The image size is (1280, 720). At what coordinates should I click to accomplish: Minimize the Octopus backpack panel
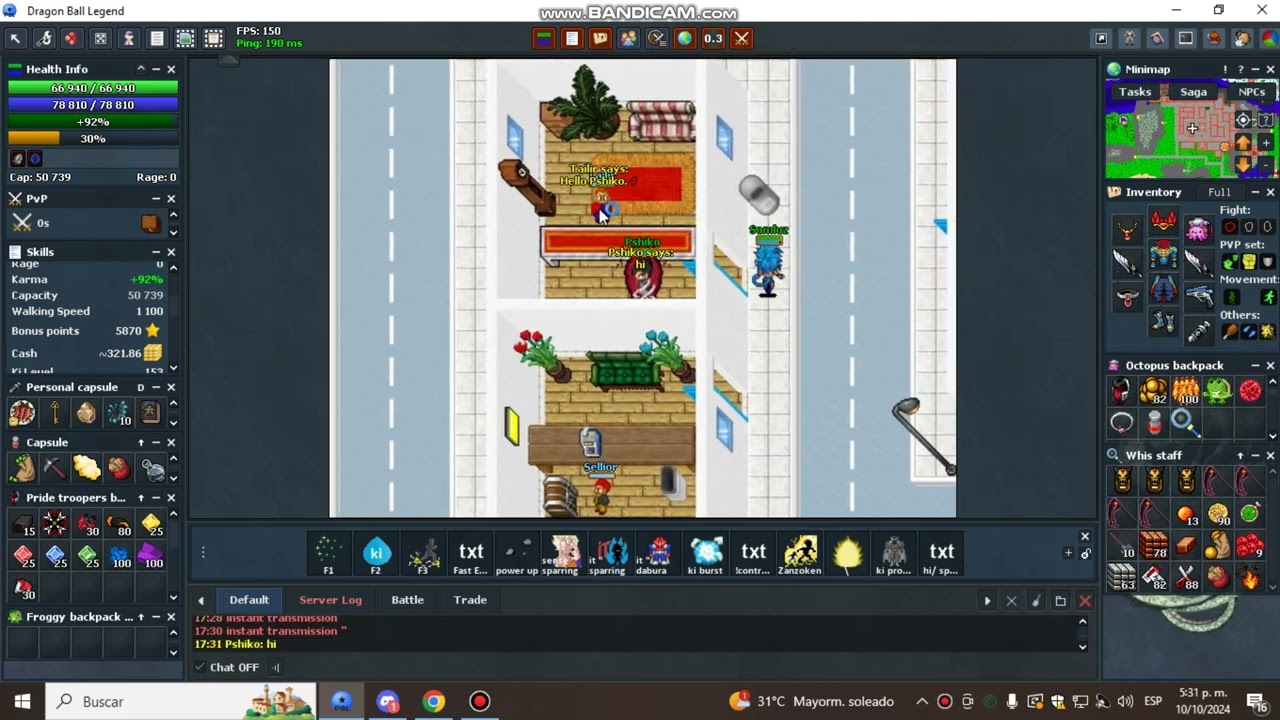click(1255, 365)
